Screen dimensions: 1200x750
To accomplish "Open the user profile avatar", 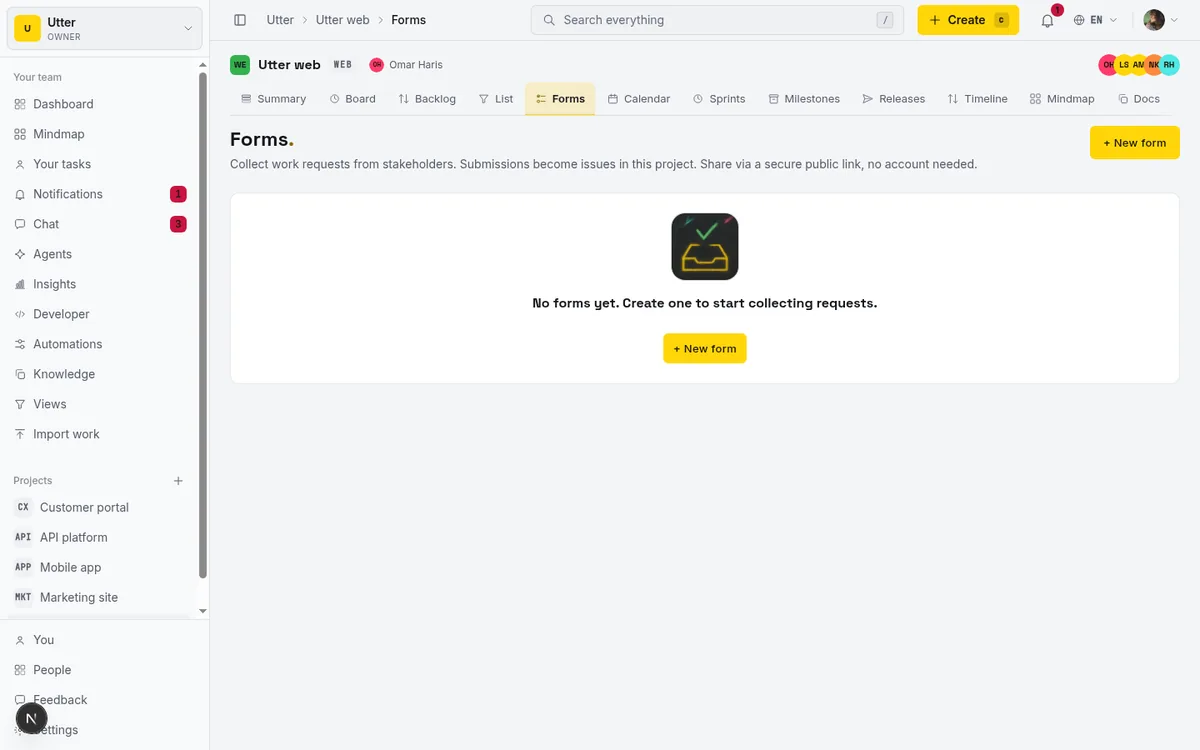I will point(1154,20).
